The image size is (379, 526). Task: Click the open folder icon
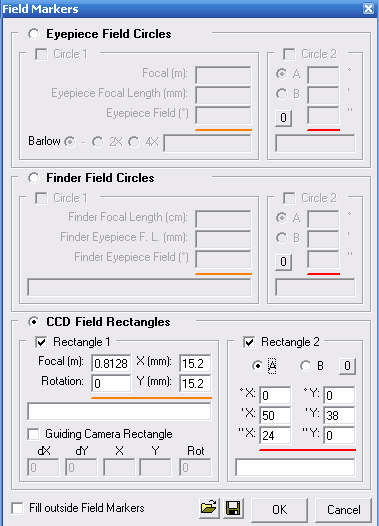209,509
